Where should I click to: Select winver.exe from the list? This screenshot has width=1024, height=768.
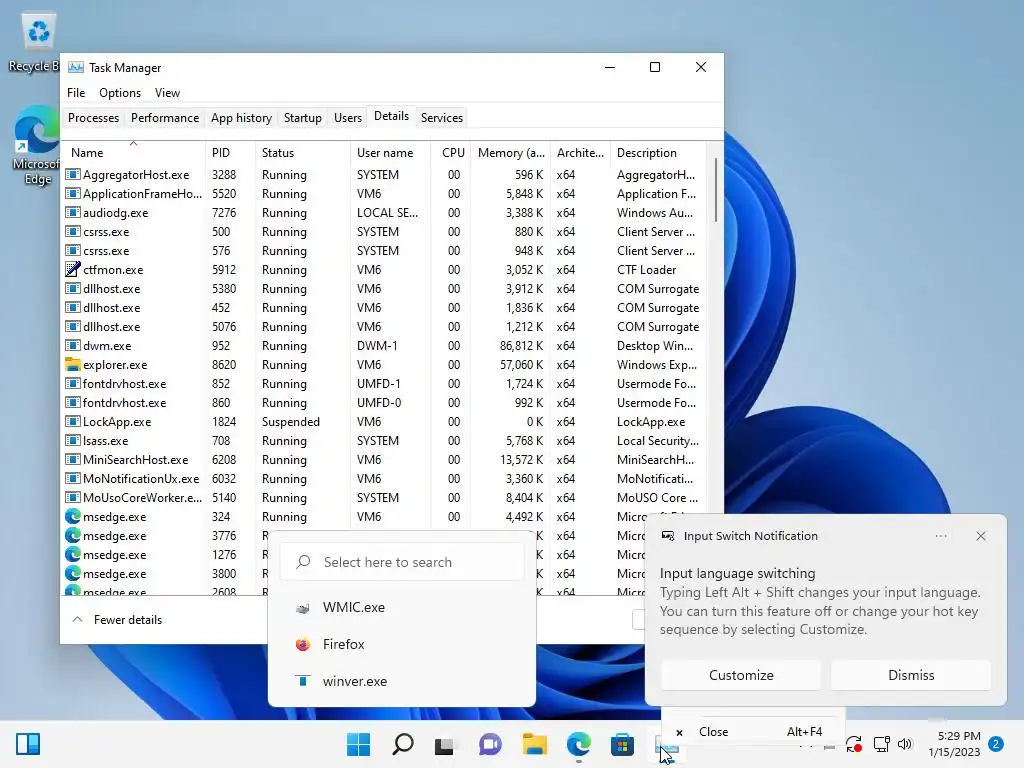402,681
